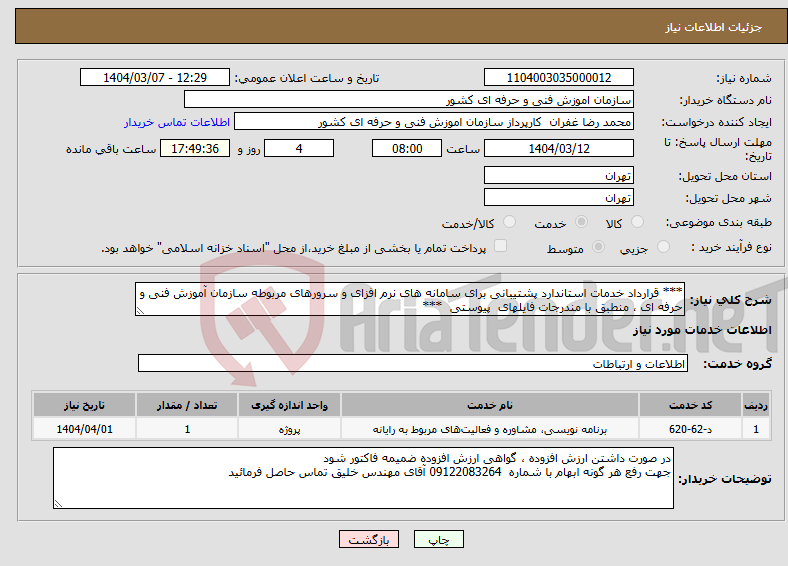Click the page title جزئیات اطلاعات نیاز
788x566 pixels.
[714, 27]
